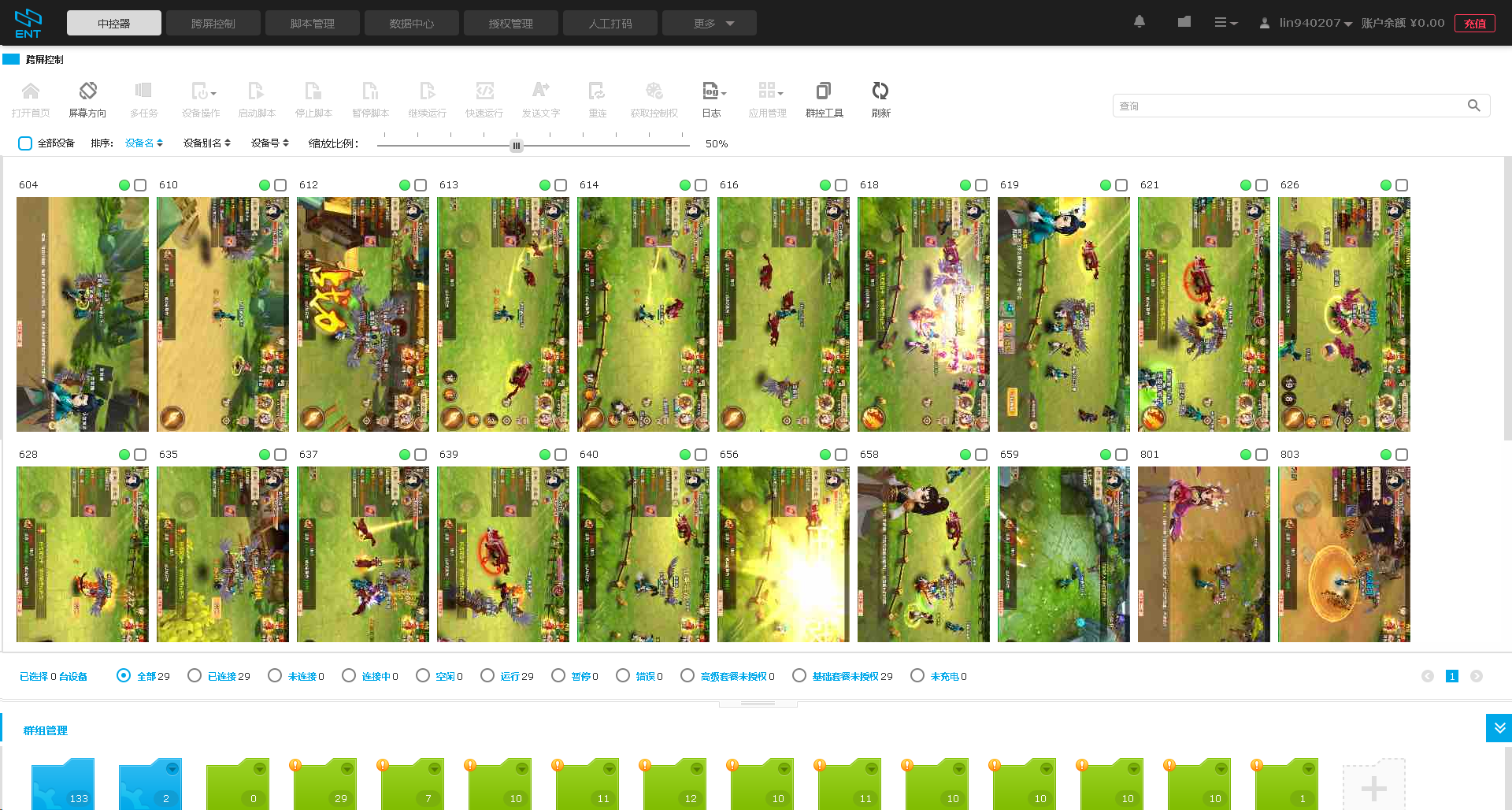Click the previous page arrow

1428,676
